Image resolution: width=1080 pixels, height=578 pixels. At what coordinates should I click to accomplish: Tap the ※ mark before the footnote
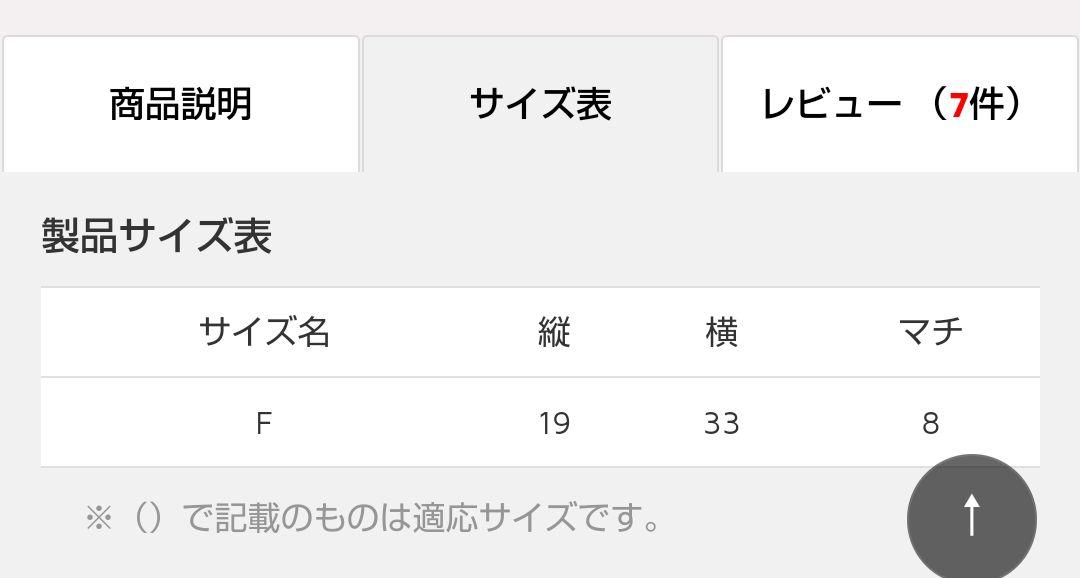(x=98, y=518)
